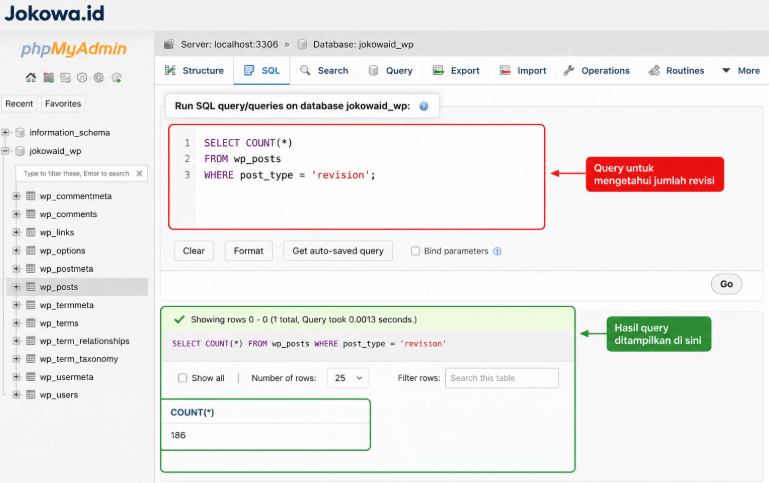Click the wp_commentmeta table icon
Image resolution: width=769 pixels, height=483 pixels.
click(30, 196)
